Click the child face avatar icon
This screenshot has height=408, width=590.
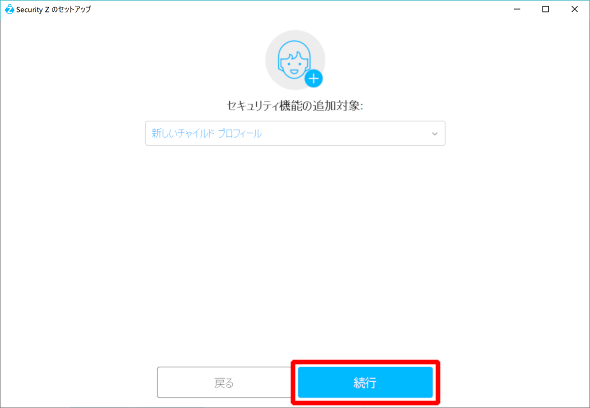[x=294, y=59]
